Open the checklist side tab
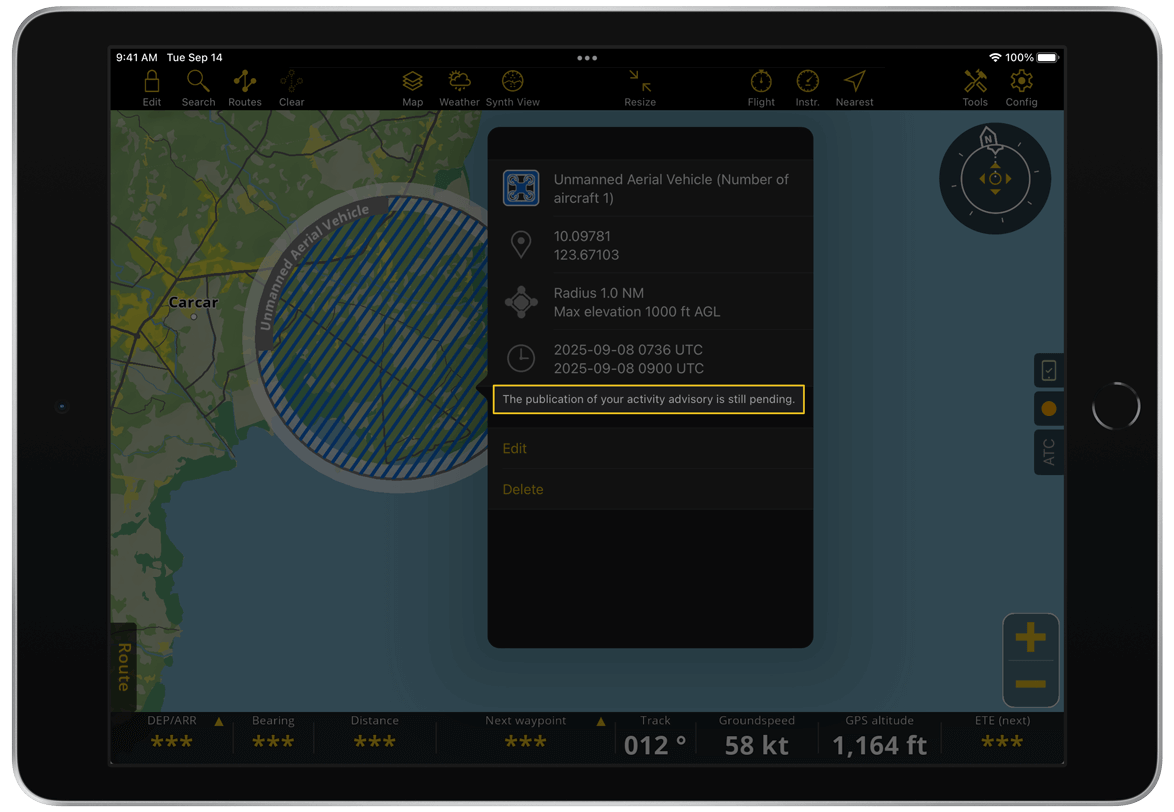1174x812 pixels. [x=1049, y=370]
